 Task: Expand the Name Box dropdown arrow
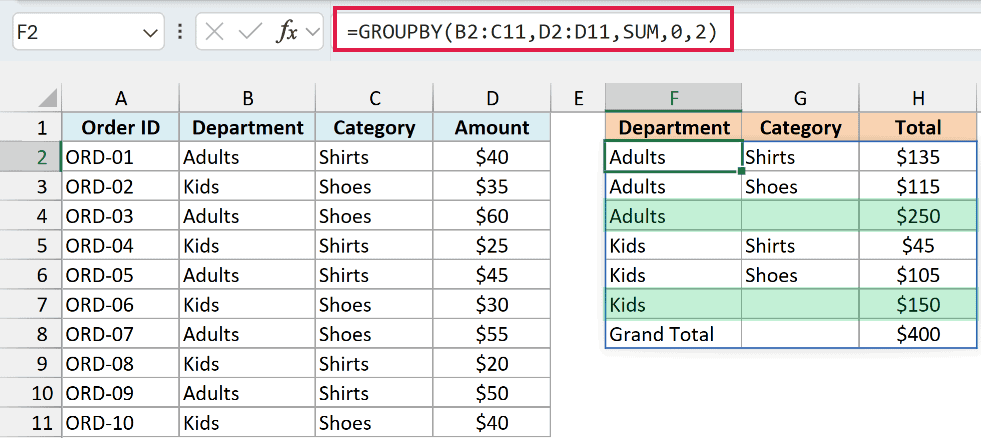150,33
